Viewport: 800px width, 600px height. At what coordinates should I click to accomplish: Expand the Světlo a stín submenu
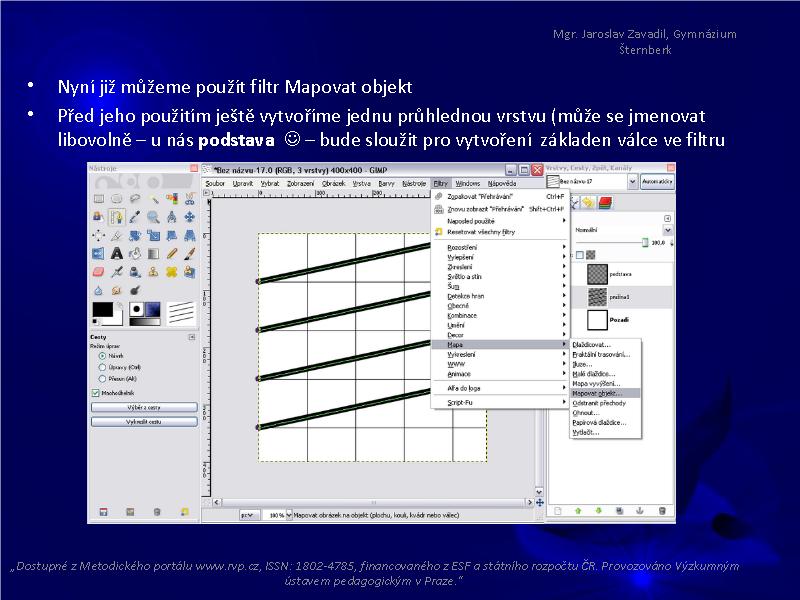tap(499, 277)
